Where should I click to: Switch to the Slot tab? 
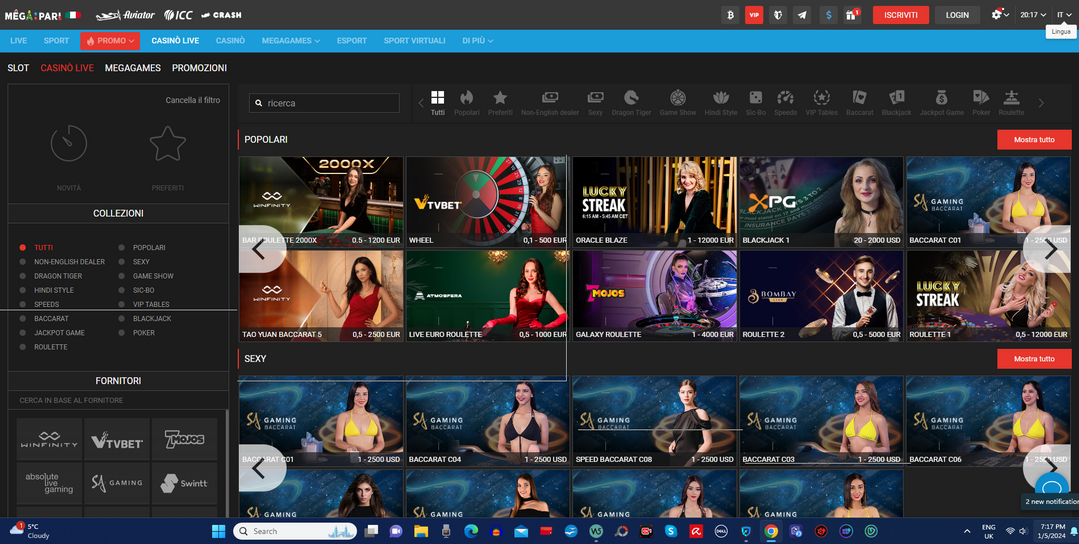coord(18,68)
